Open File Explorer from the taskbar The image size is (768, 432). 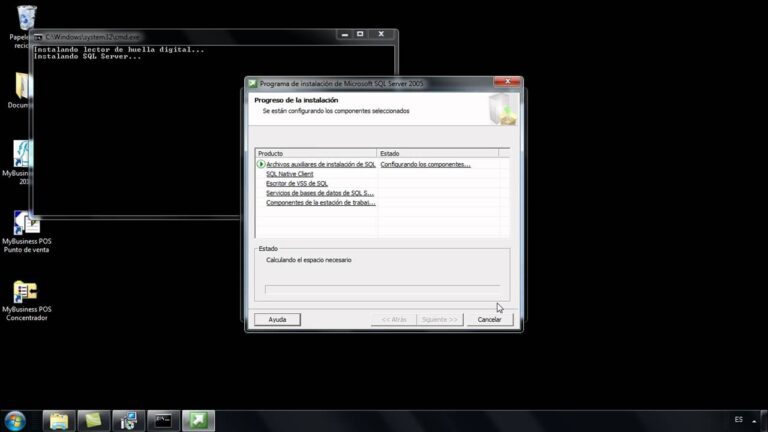[x=59, y=421]
